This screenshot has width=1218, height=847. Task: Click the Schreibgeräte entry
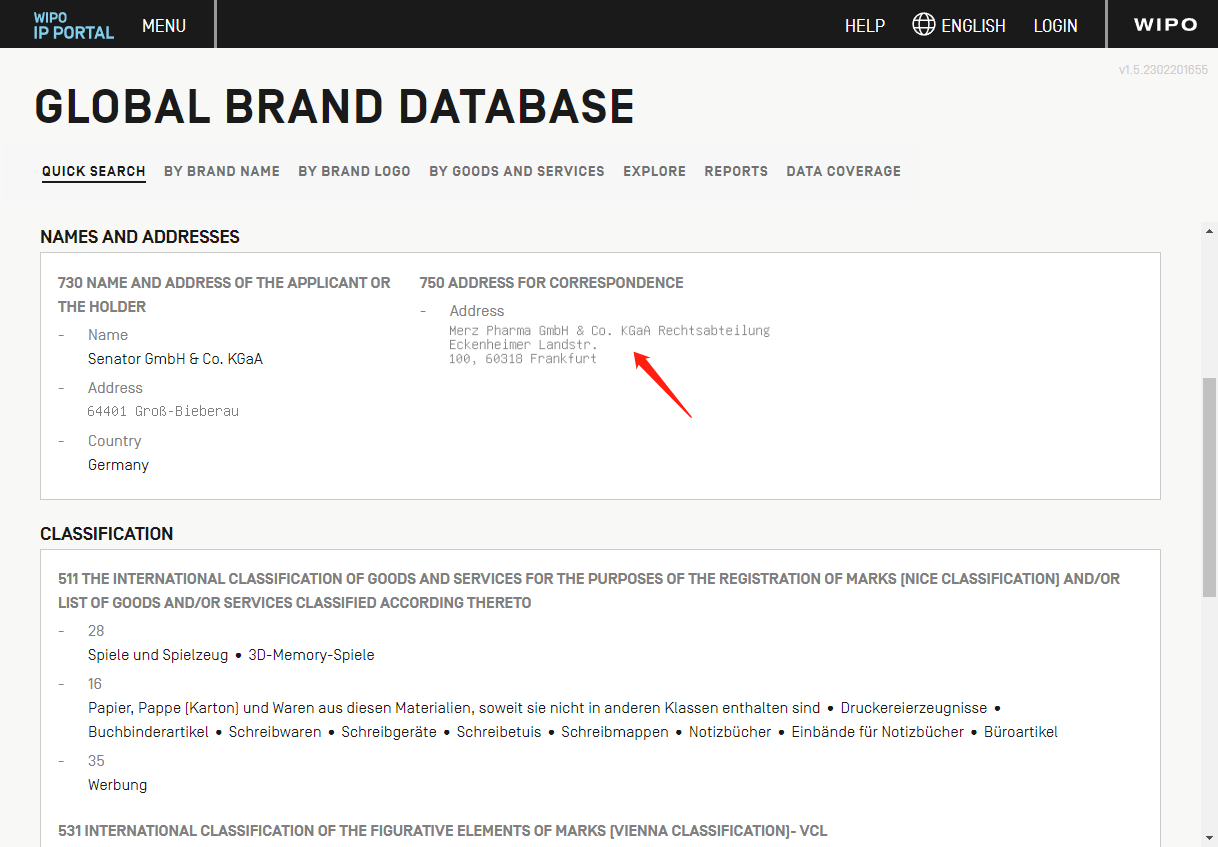click(x=389, y=732)
